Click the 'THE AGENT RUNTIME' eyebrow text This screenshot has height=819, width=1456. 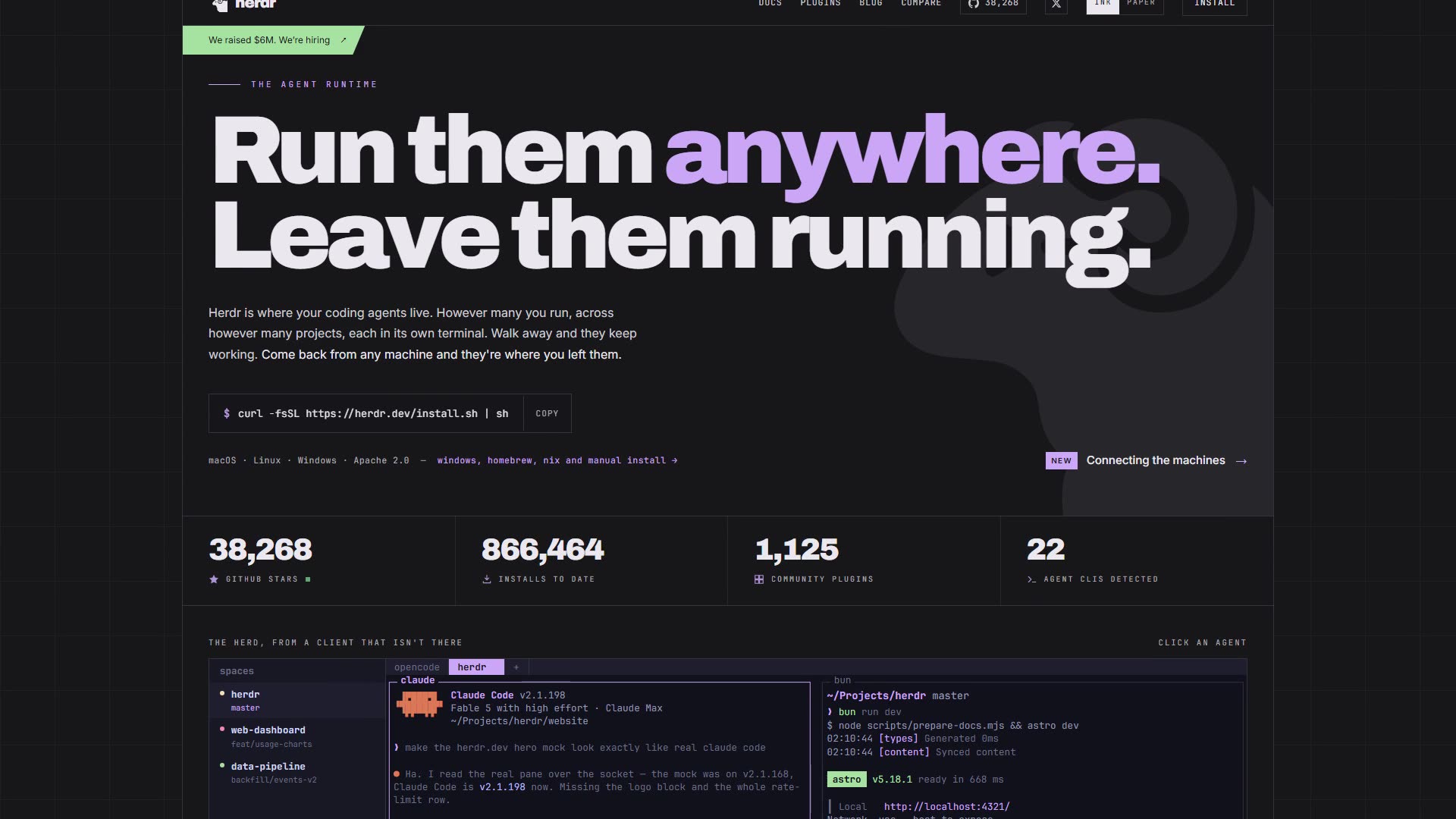pos(314,84)
